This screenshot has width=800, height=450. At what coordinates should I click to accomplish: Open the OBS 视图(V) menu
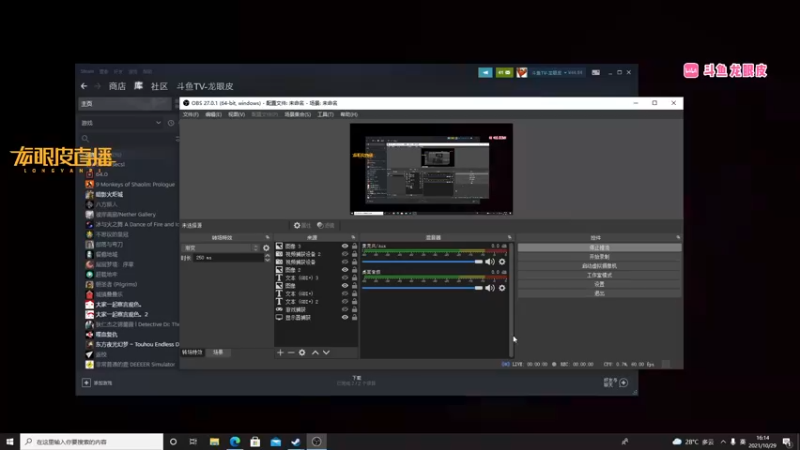point(236,115)
